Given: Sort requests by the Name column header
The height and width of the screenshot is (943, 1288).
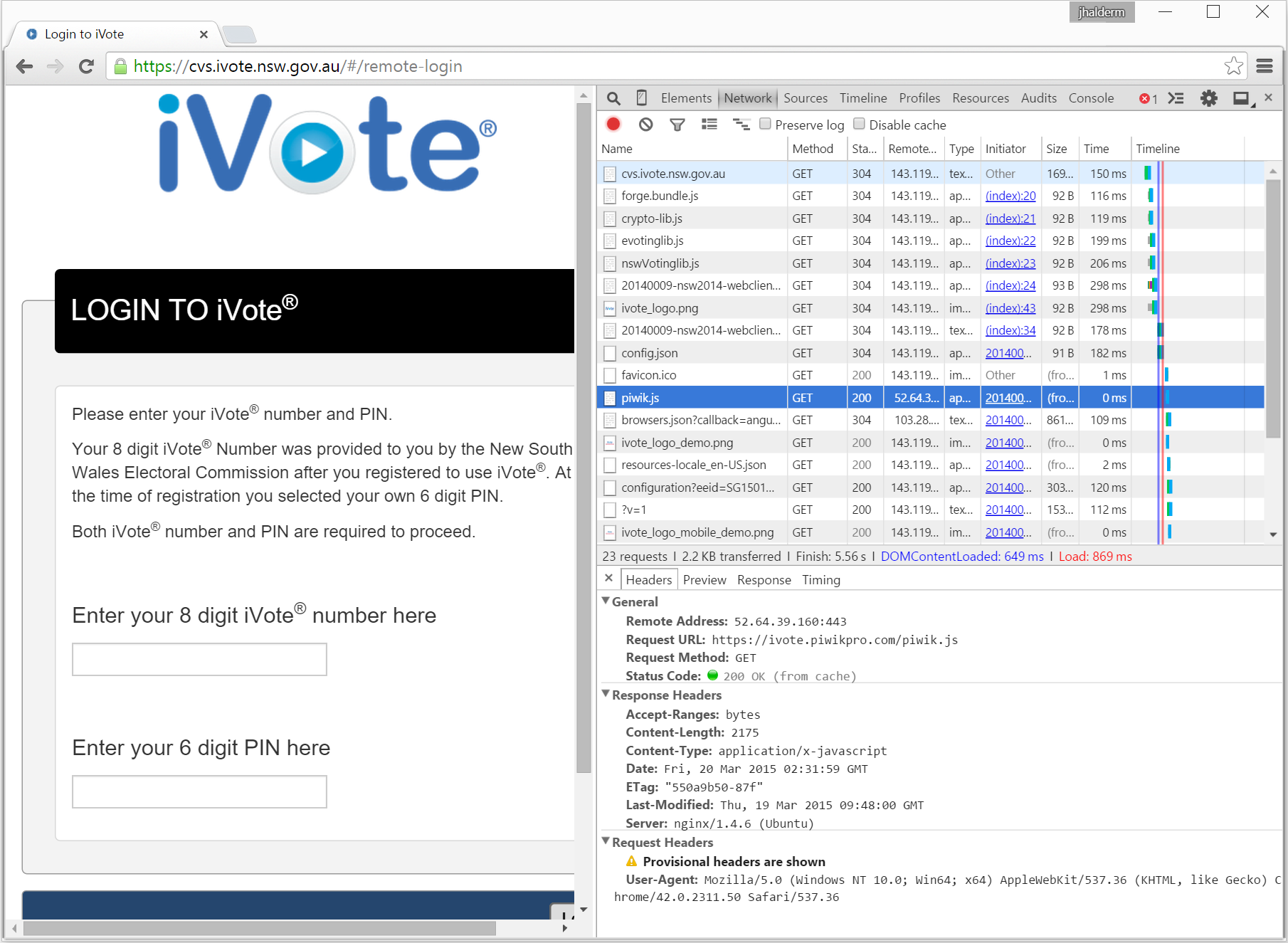Looking at the screenshot, I should [x=692, y=149].
